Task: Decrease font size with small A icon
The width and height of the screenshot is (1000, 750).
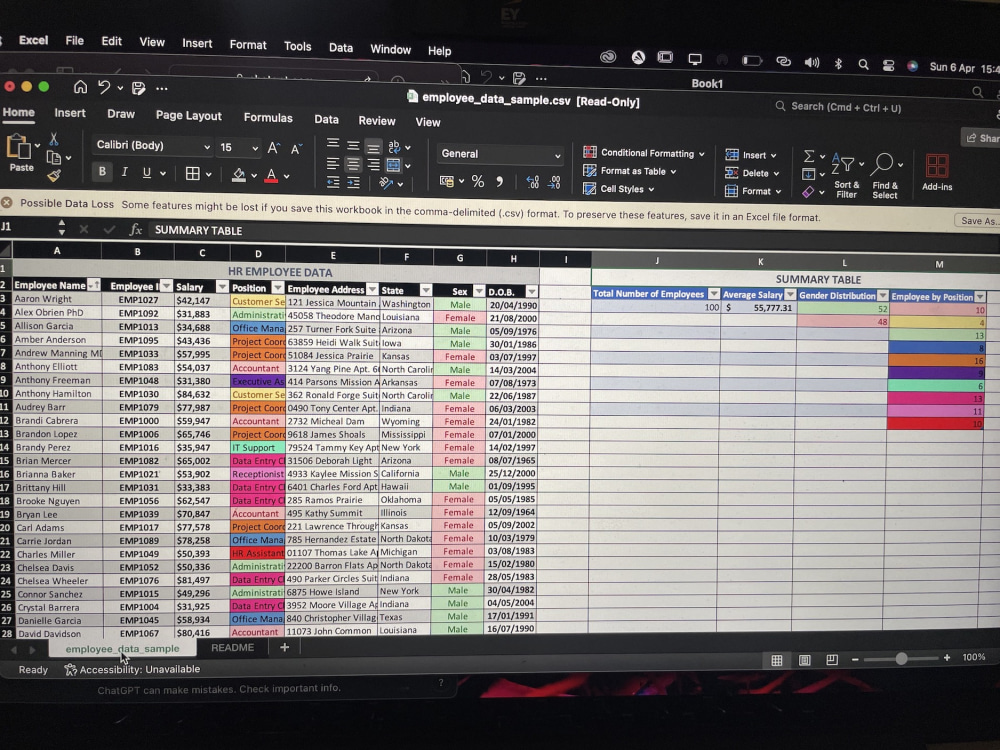Action: (296, 149)
